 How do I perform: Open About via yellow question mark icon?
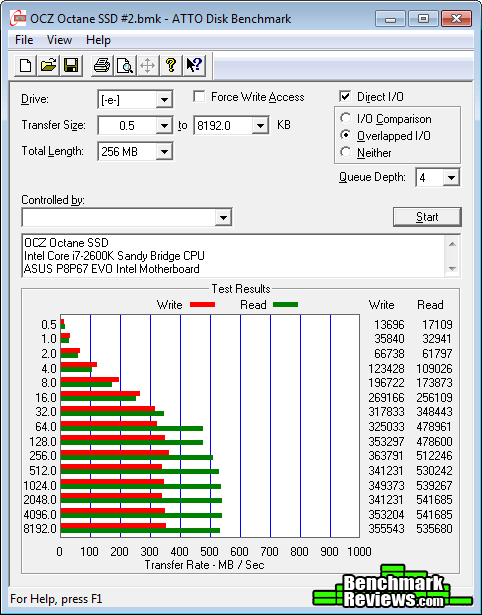pos(171,65)
